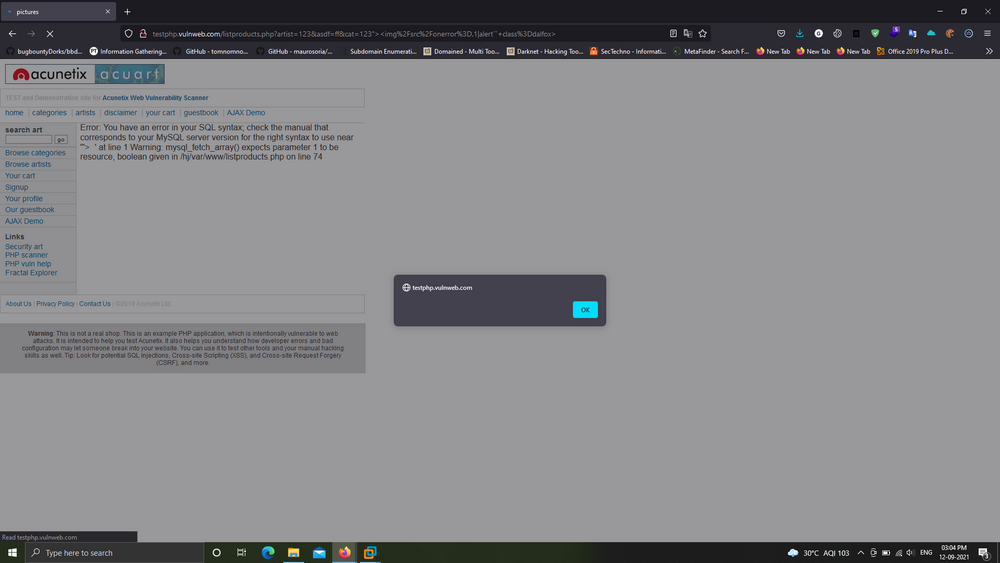Click the cookie extension icon
This screenshot has height=563, width=1000.
tap(950, 34)
